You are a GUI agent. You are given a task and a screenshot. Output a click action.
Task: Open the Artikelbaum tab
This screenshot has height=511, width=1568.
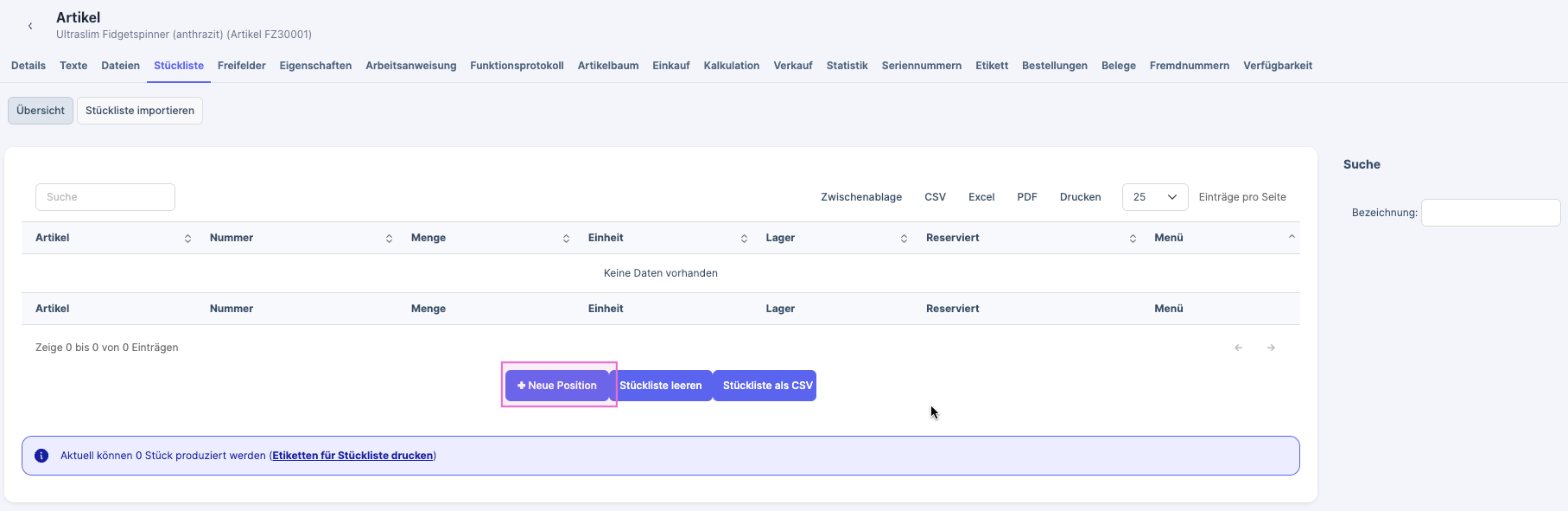(608, 66)
